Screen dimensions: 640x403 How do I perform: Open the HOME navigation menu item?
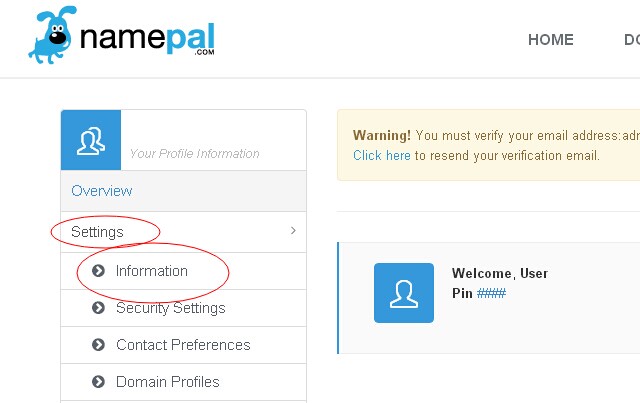tap(550, 40)
